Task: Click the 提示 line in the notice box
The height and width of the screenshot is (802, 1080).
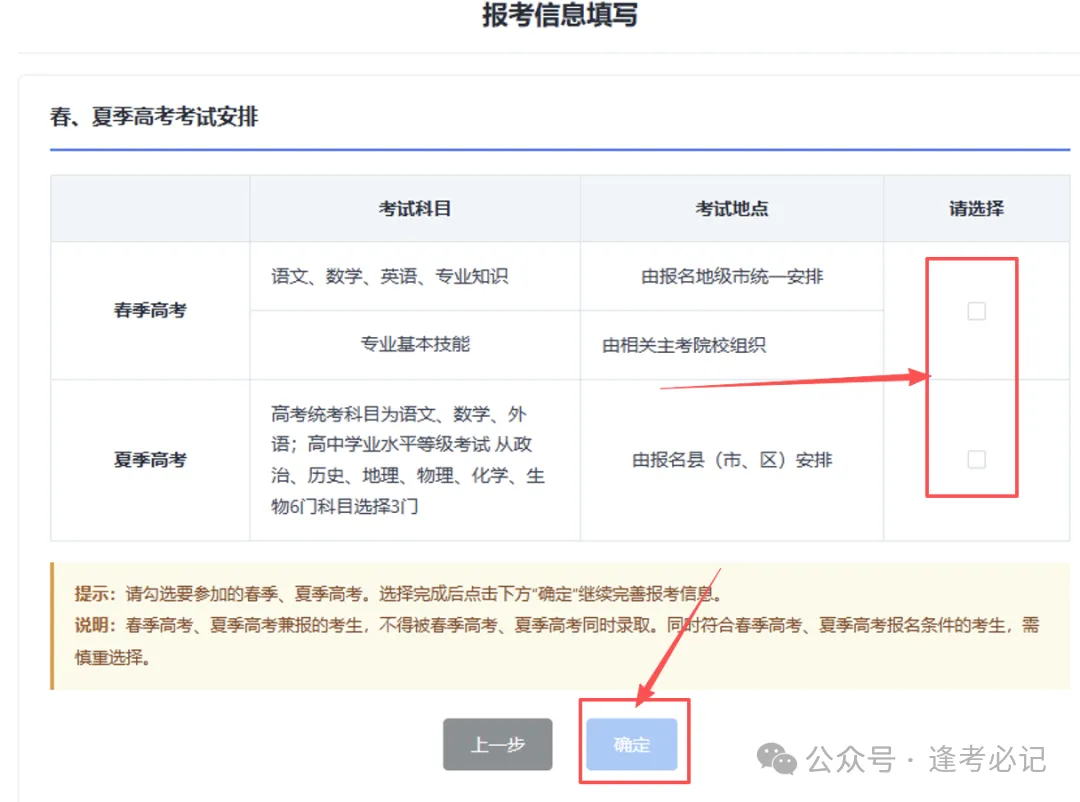Action: click(x=398, y=593)
